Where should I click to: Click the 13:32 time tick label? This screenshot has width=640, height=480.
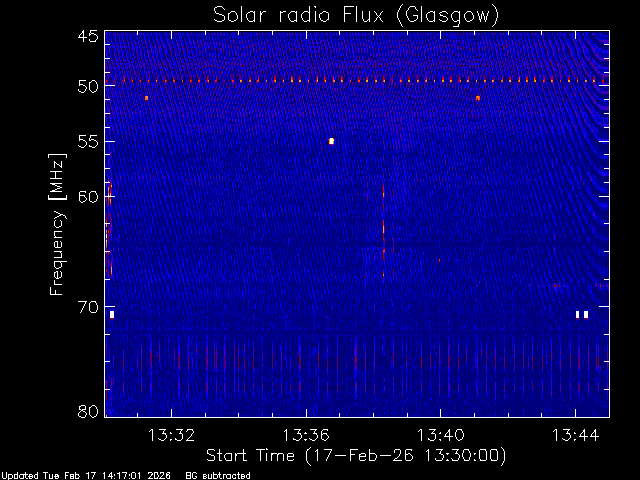pyautogui.click(x=171, y=435)
